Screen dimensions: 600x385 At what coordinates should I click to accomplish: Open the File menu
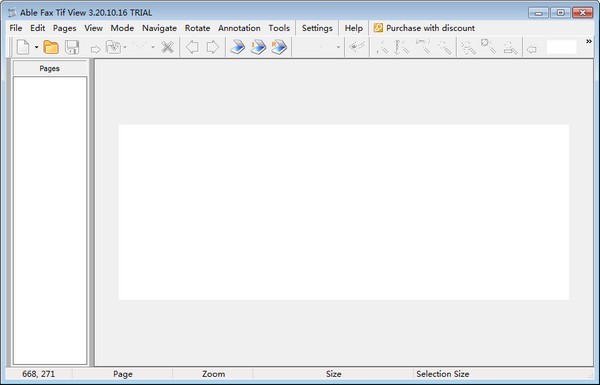pyautogui.click(x=16, y=28)
